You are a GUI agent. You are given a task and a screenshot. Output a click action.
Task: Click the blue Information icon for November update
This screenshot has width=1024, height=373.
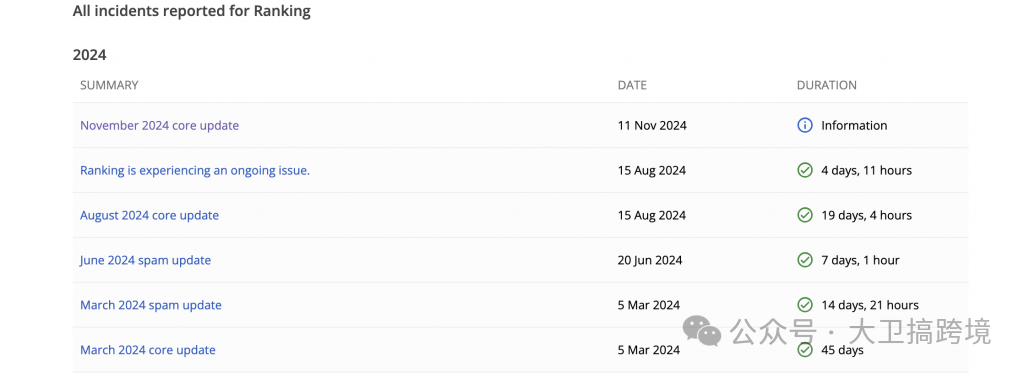[x=805, y=125]
